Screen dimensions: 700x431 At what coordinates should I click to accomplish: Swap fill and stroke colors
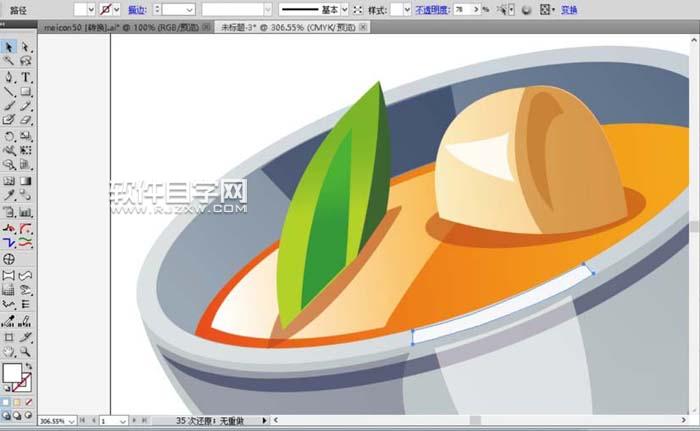(28, 366)
